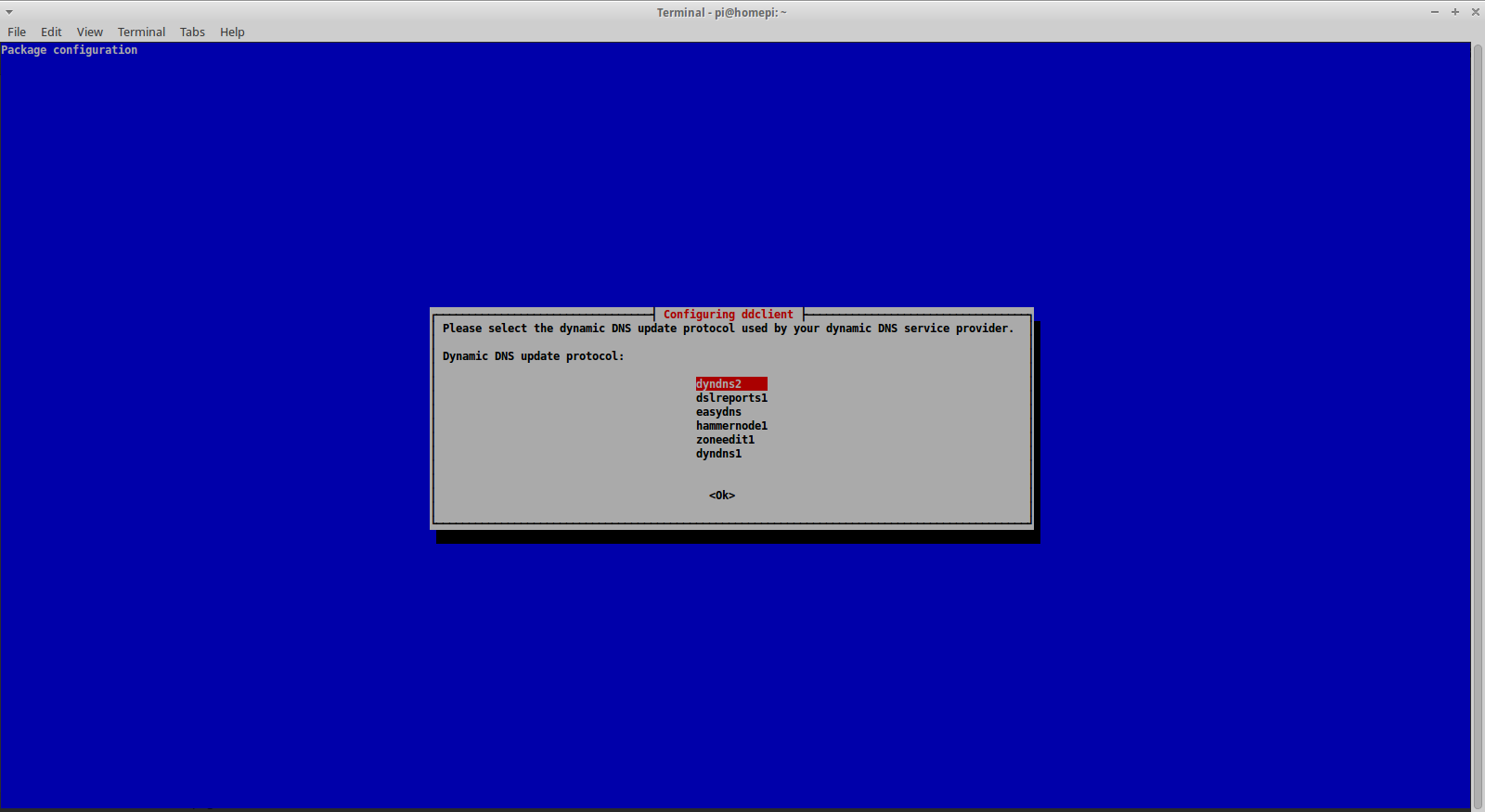Open the Tabs menu
The width and height of the screenshot is (1485, 812).
192,32
